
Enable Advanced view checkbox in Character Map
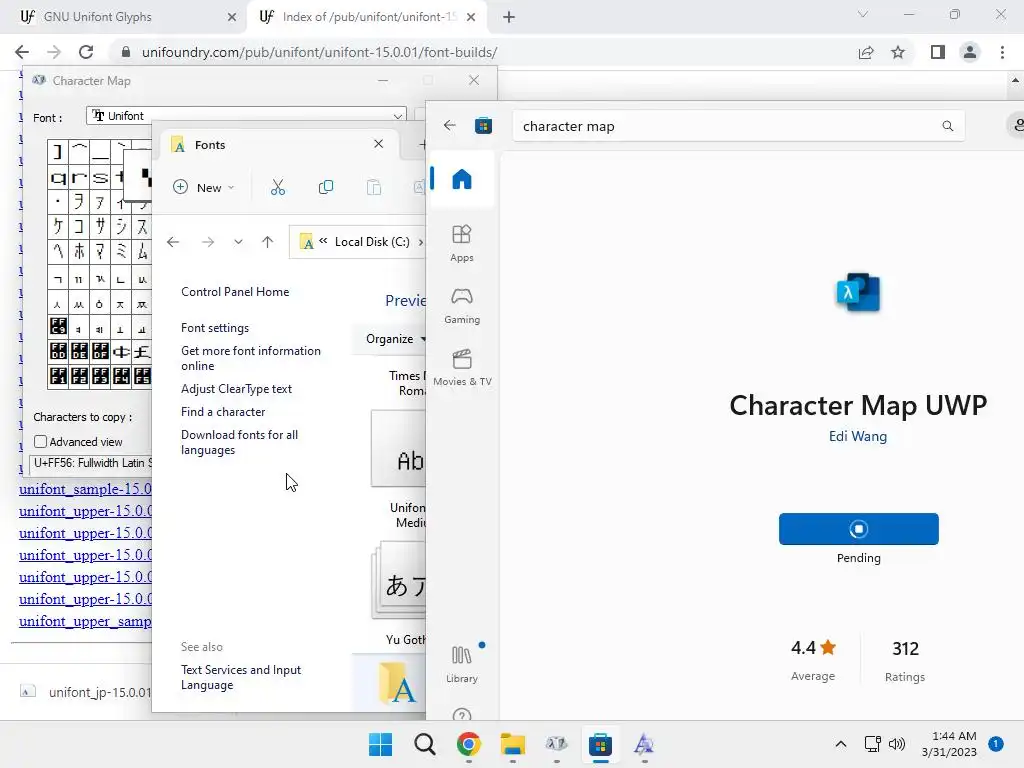click(40, 442)
